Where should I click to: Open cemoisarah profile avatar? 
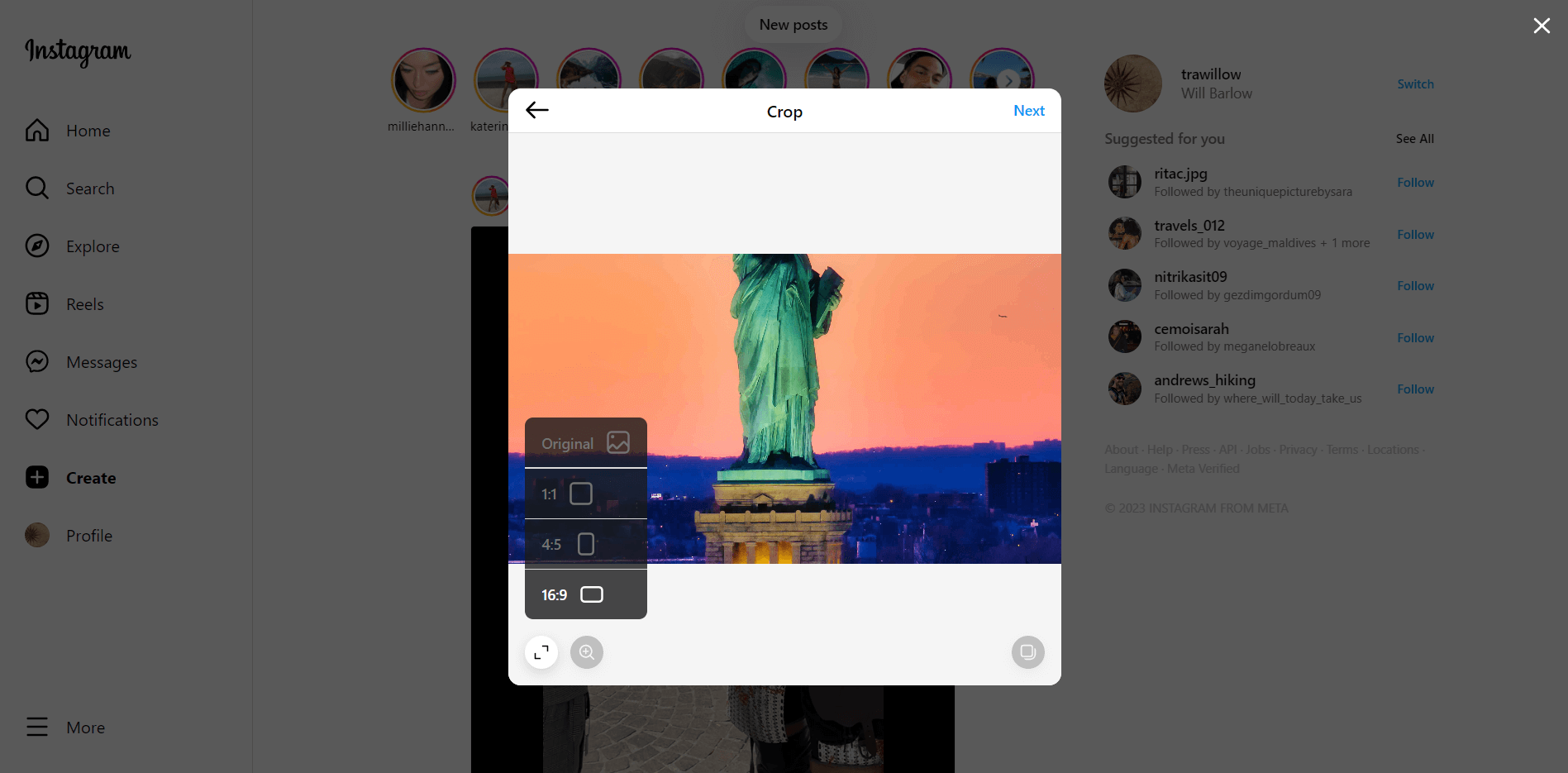(x=1125, y=337)
